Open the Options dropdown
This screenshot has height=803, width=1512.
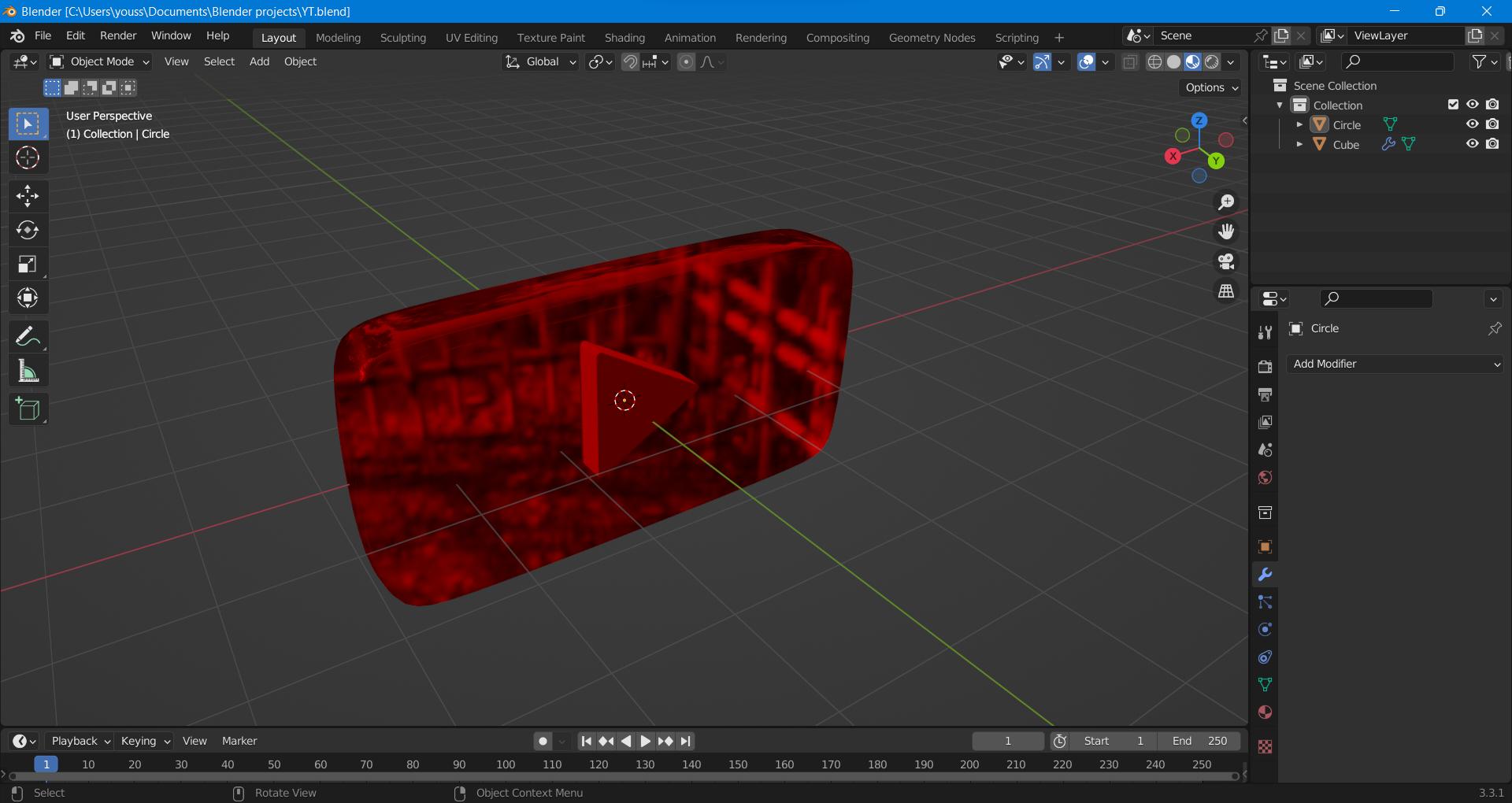point(1211,87)
